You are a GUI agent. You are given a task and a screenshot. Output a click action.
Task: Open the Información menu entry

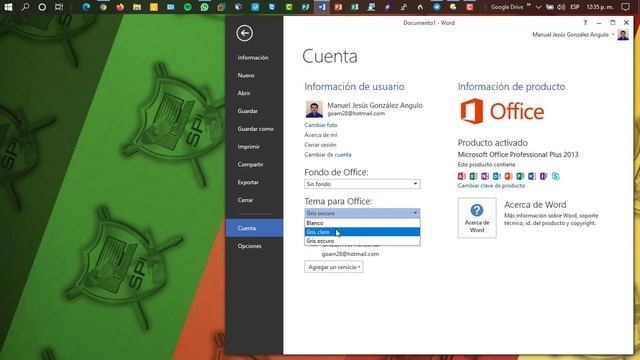pyautogui.click(x=253, y=58)
